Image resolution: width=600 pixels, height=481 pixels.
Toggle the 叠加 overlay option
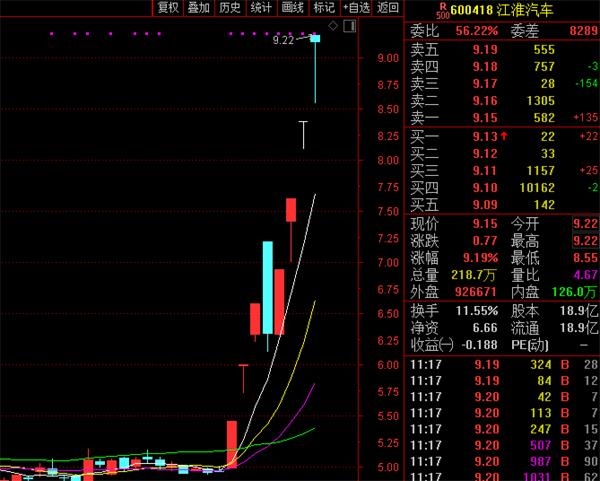click(x=199, y=8)
